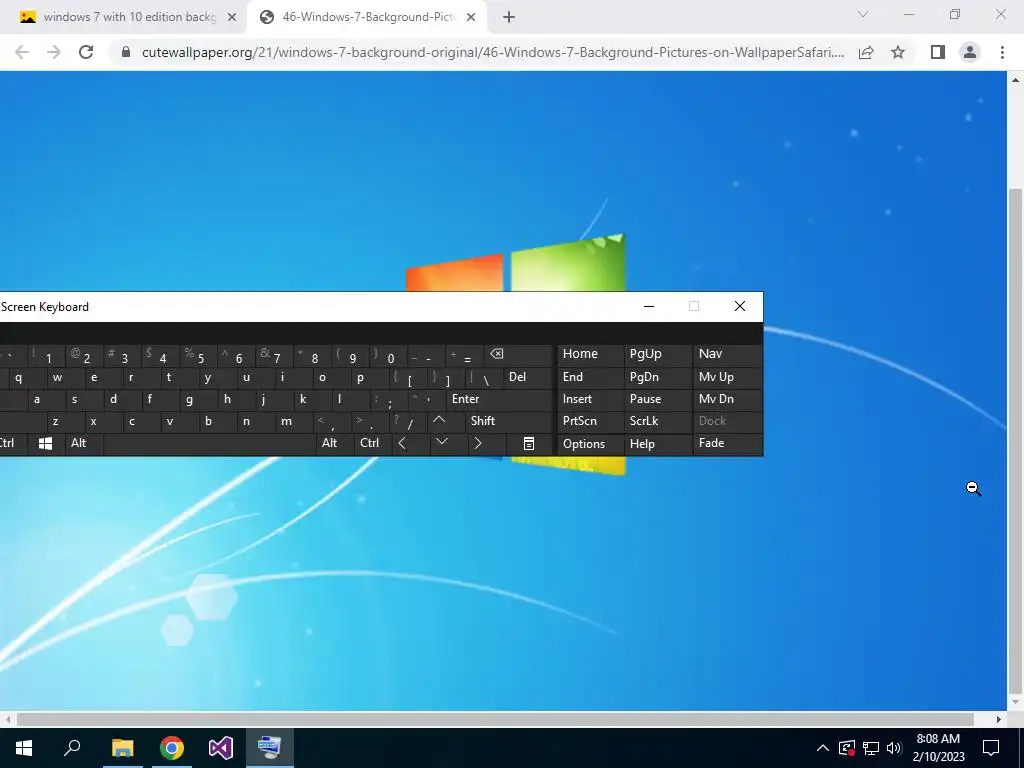
Task: Click the '5' key on keyboard
Action: tap(198, 355)
